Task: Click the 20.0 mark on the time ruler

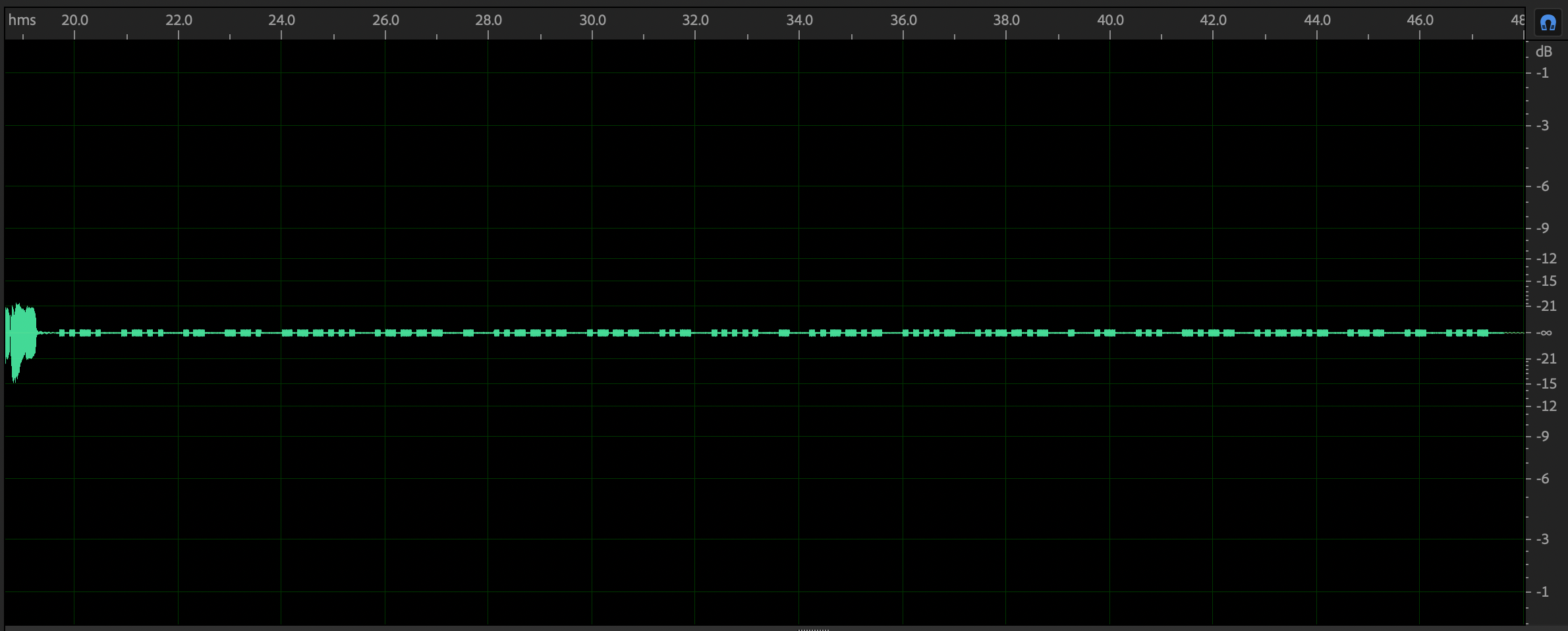Action: (x=74, y=20)
